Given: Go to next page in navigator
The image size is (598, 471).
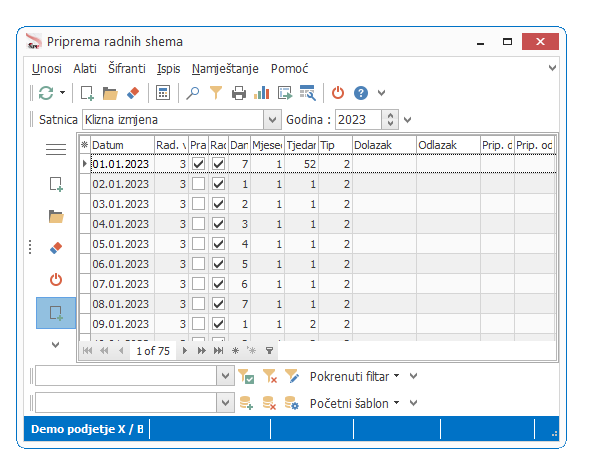Looking at the screenshot, I should coord(201,351).
